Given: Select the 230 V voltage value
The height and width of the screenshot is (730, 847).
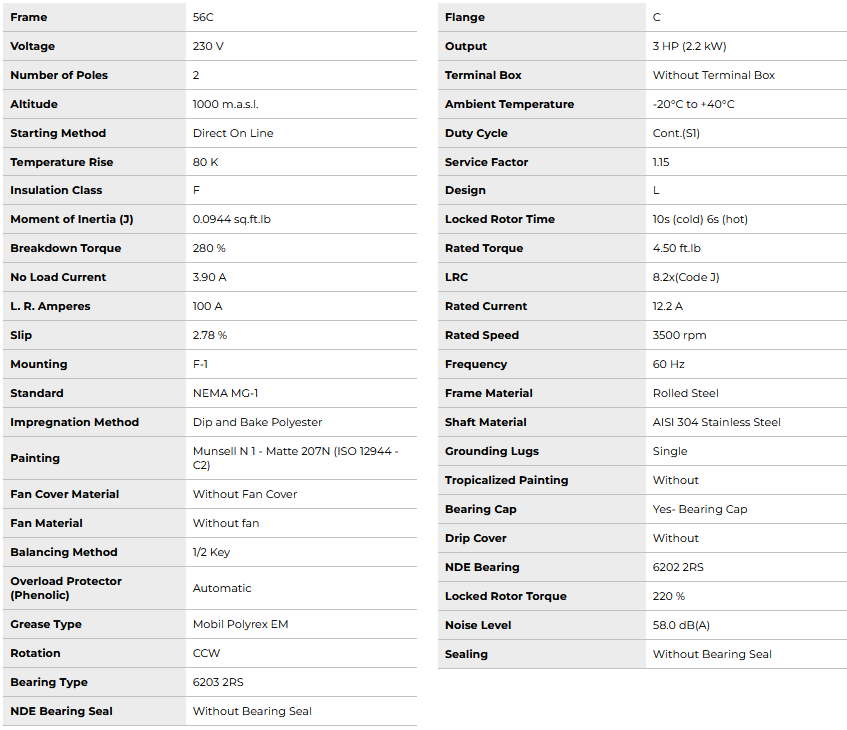Looking at the screenshot, I should tap(208, 46).
